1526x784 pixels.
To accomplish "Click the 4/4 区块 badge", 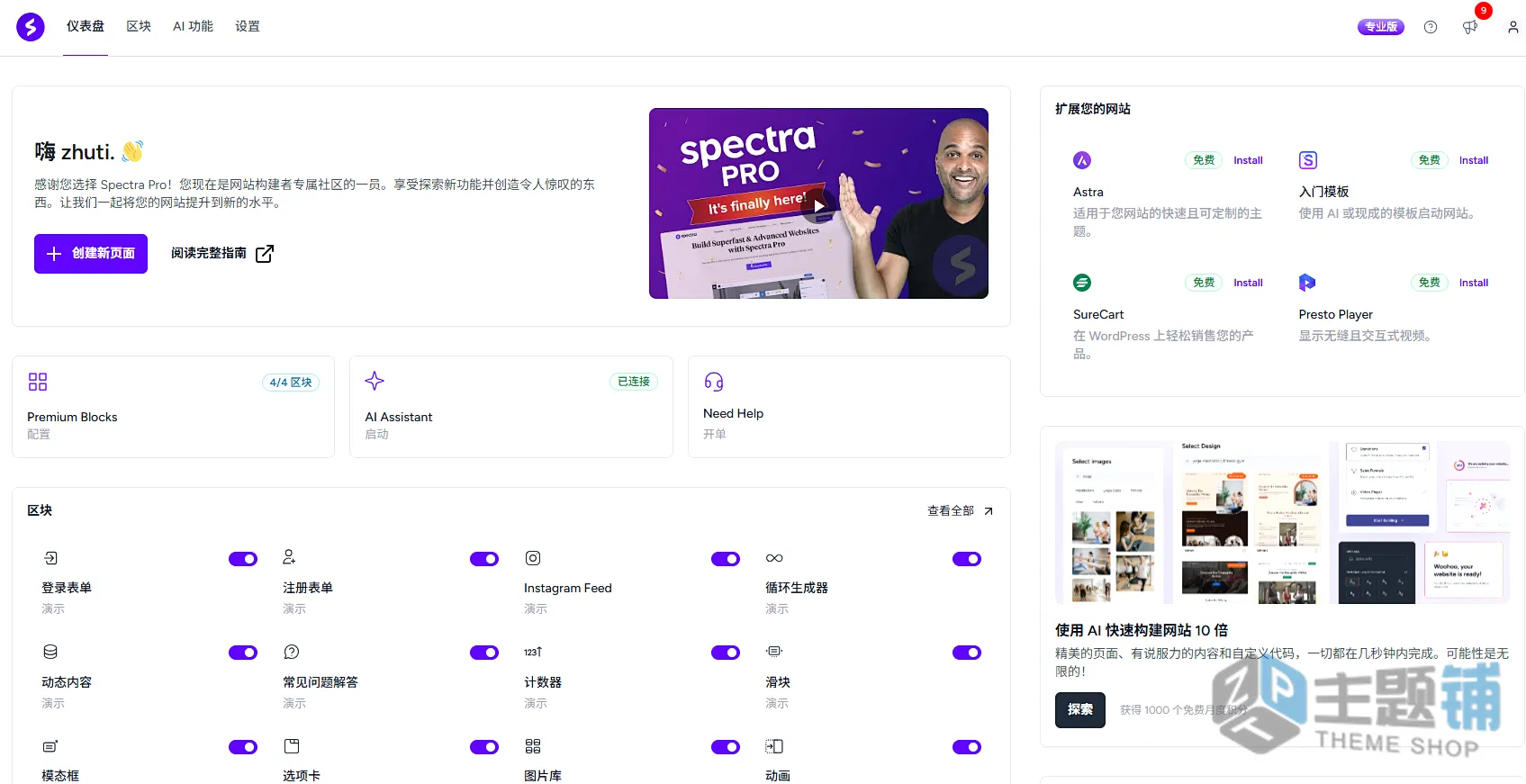I will (x=291, y=383).
